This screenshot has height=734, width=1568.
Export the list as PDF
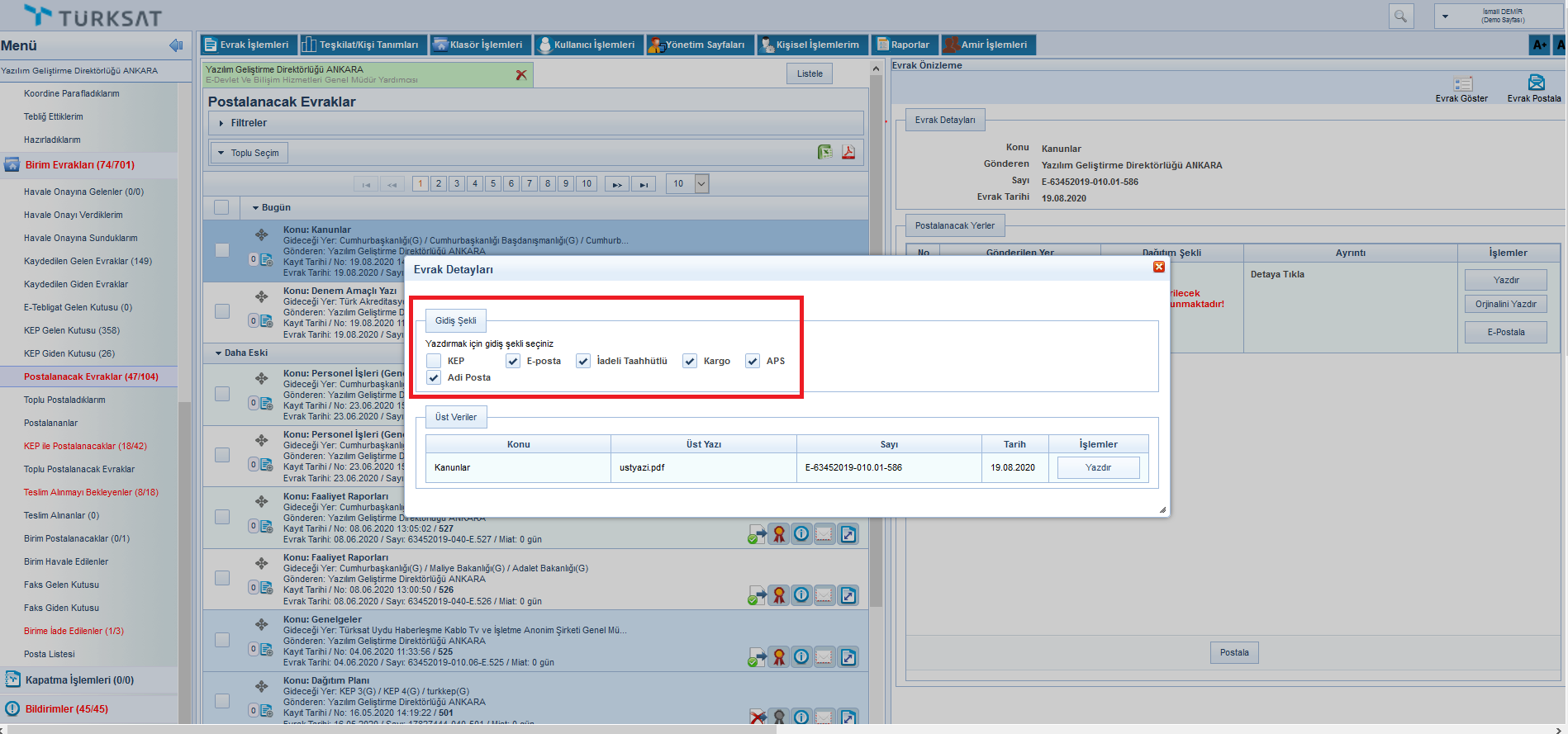click(x=848, y=152)
